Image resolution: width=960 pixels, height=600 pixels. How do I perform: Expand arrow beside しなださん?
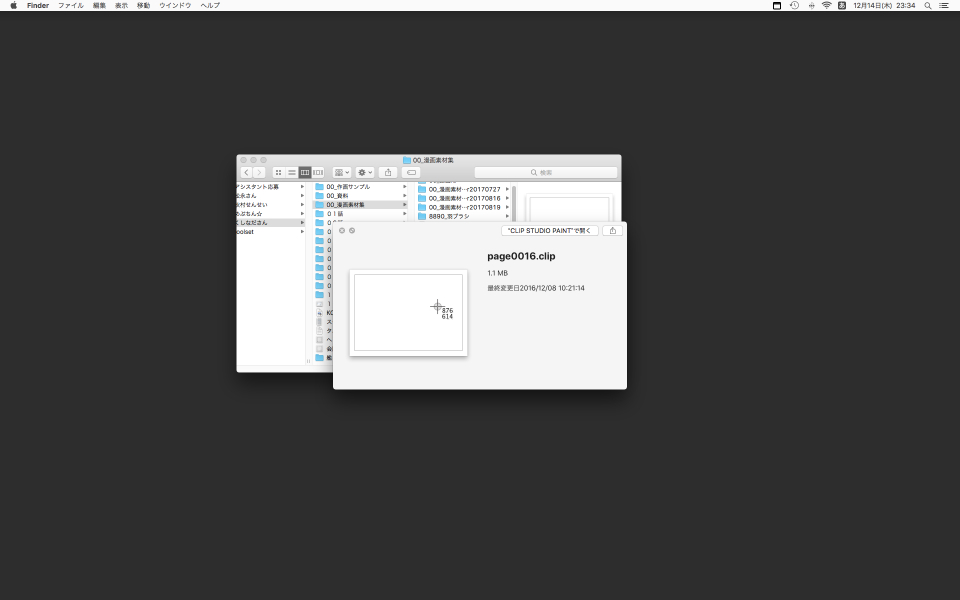tap(302, 223)
